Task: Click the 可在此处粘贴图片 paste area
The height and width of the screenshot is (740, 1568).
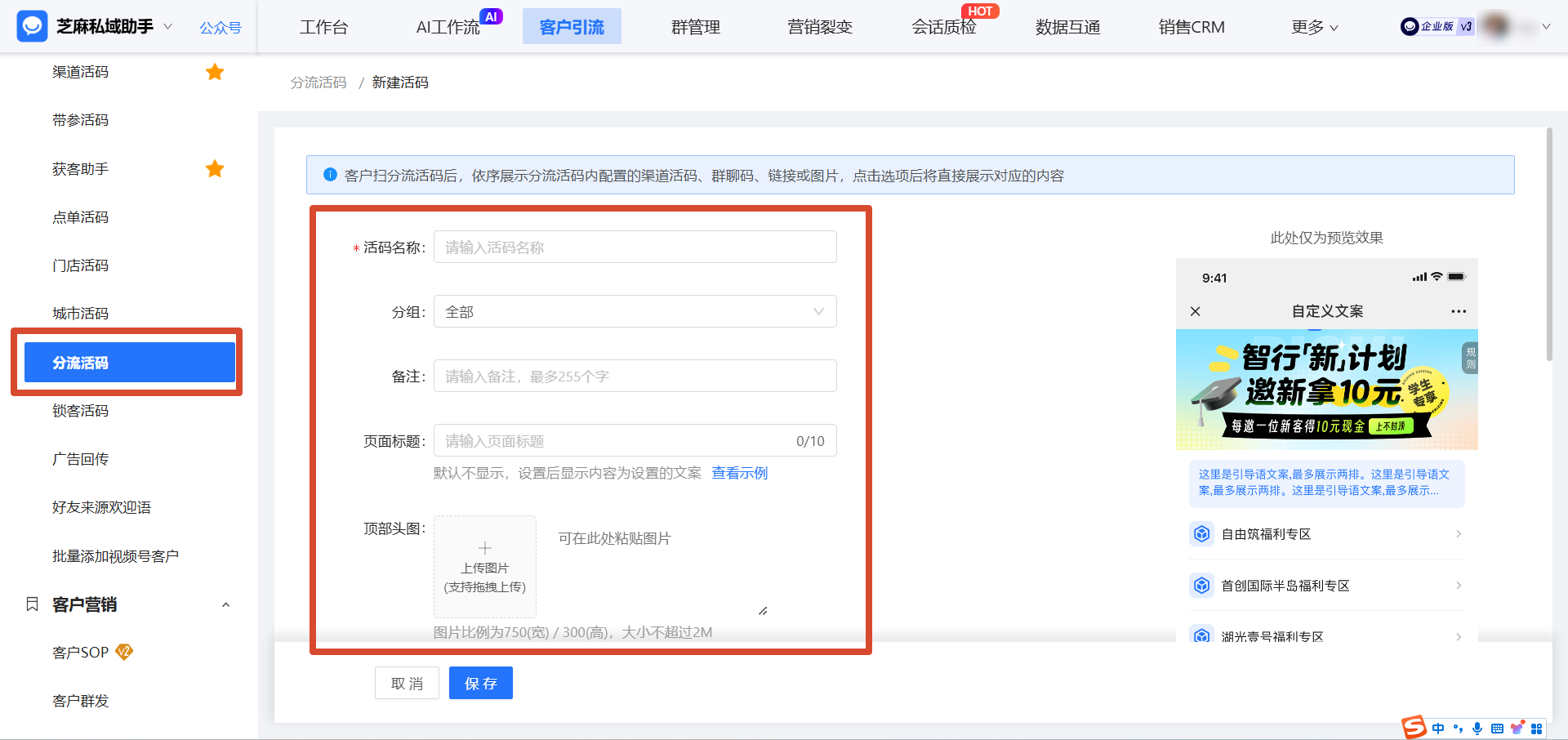Action: (x=658, y=566)
